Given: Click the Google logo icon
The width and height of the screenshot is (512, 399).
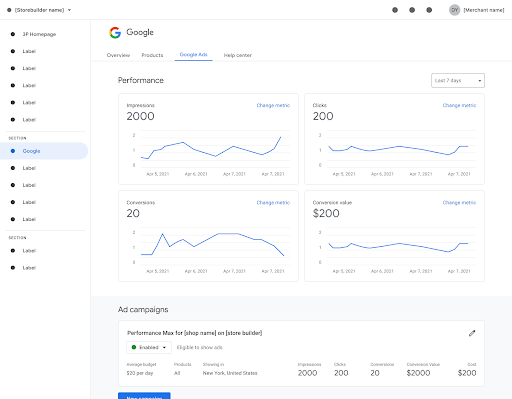Looking at the screenshot, I should tap(115, 32).
